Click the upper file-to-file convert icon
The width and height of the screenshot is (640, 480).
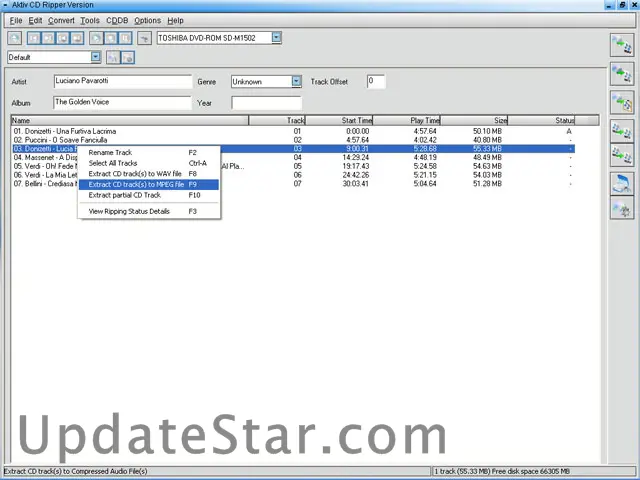(622, 131)
